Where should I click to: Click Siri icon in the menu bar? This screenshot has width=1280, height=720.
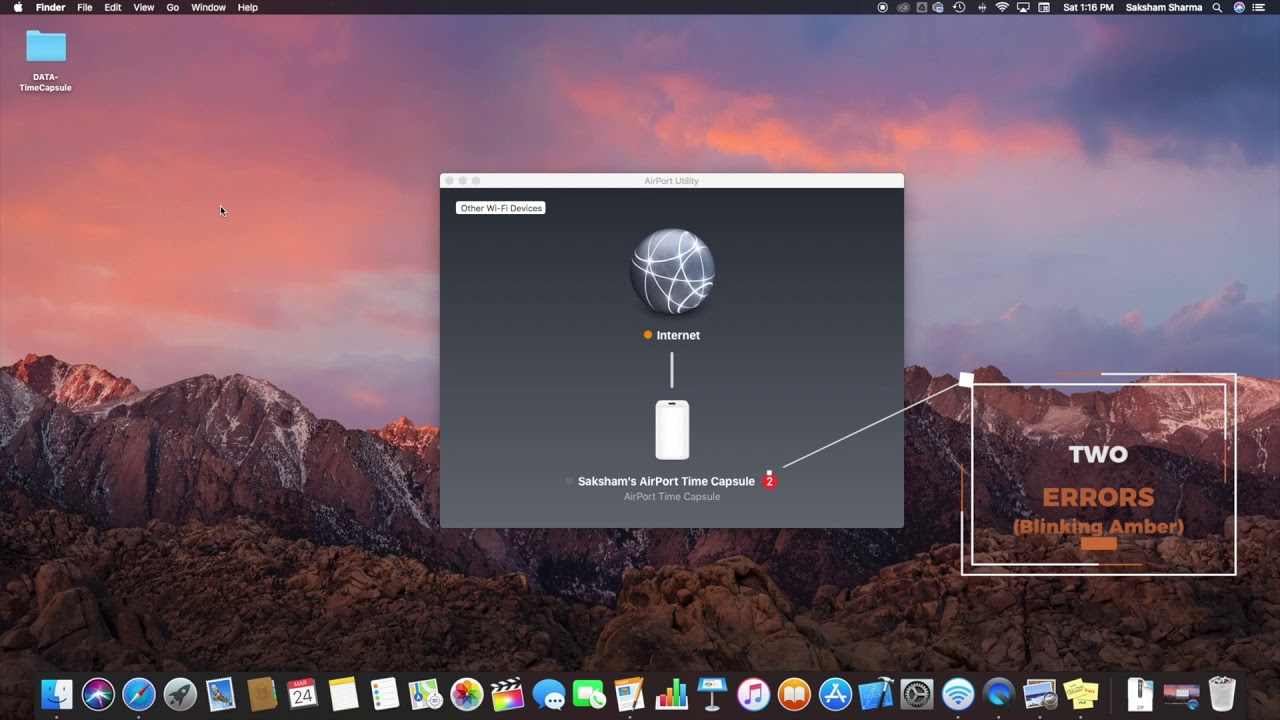click(1239, 7)
